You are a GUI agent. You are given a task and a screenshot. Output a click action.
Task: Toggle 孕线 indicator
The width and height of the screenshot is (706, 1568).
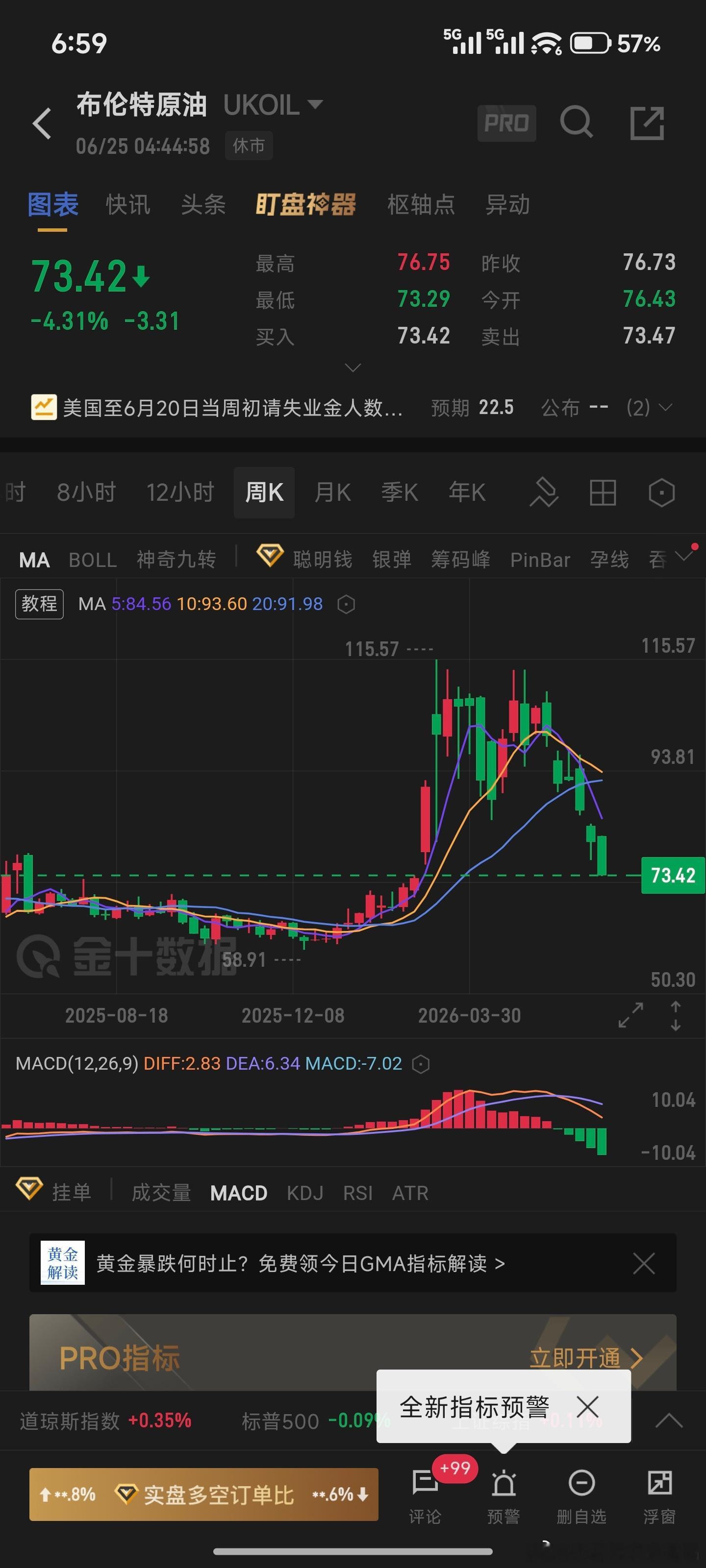click(609, 560)
